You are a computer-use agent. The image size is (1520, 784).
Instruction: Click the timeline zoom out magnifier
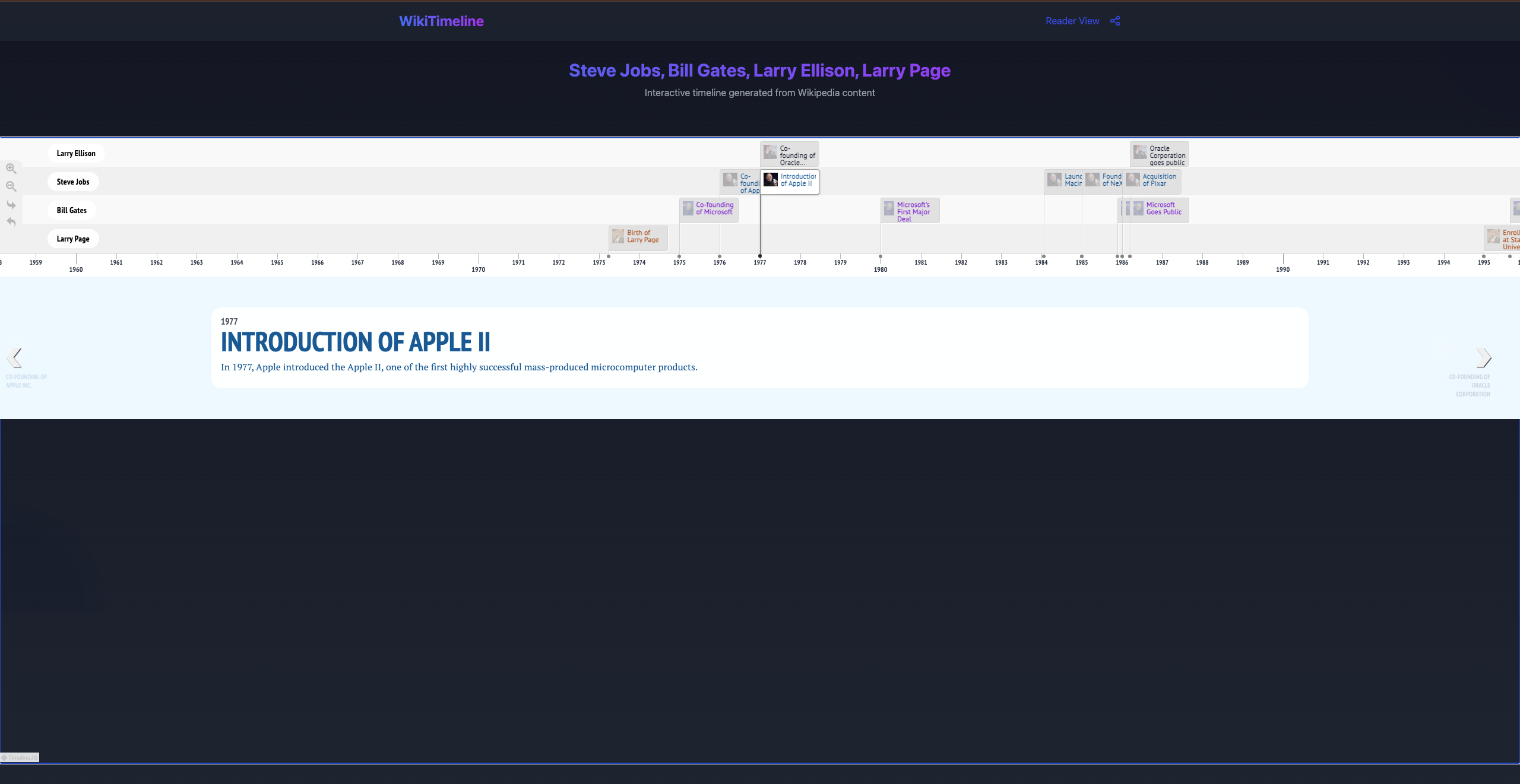click(x=11, y=186)
